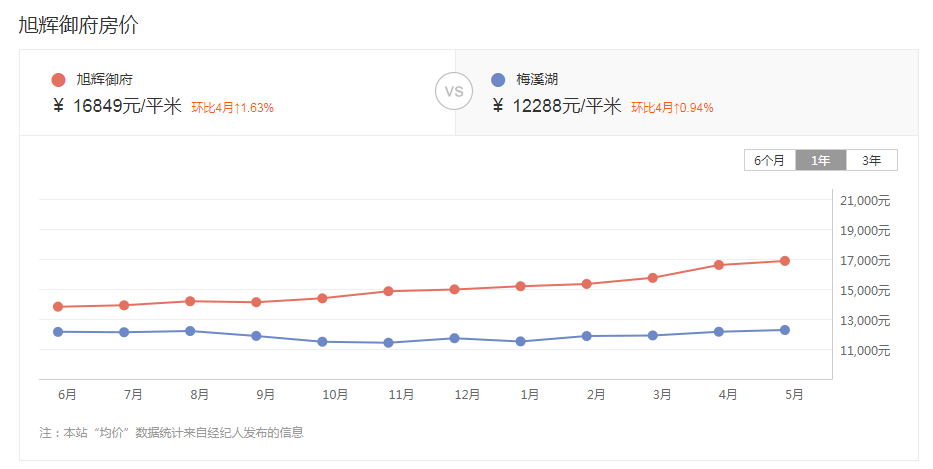Select the blue data point for 2月
The height and width of the screenshot is (469, 933).
click(x=586, y=336)
